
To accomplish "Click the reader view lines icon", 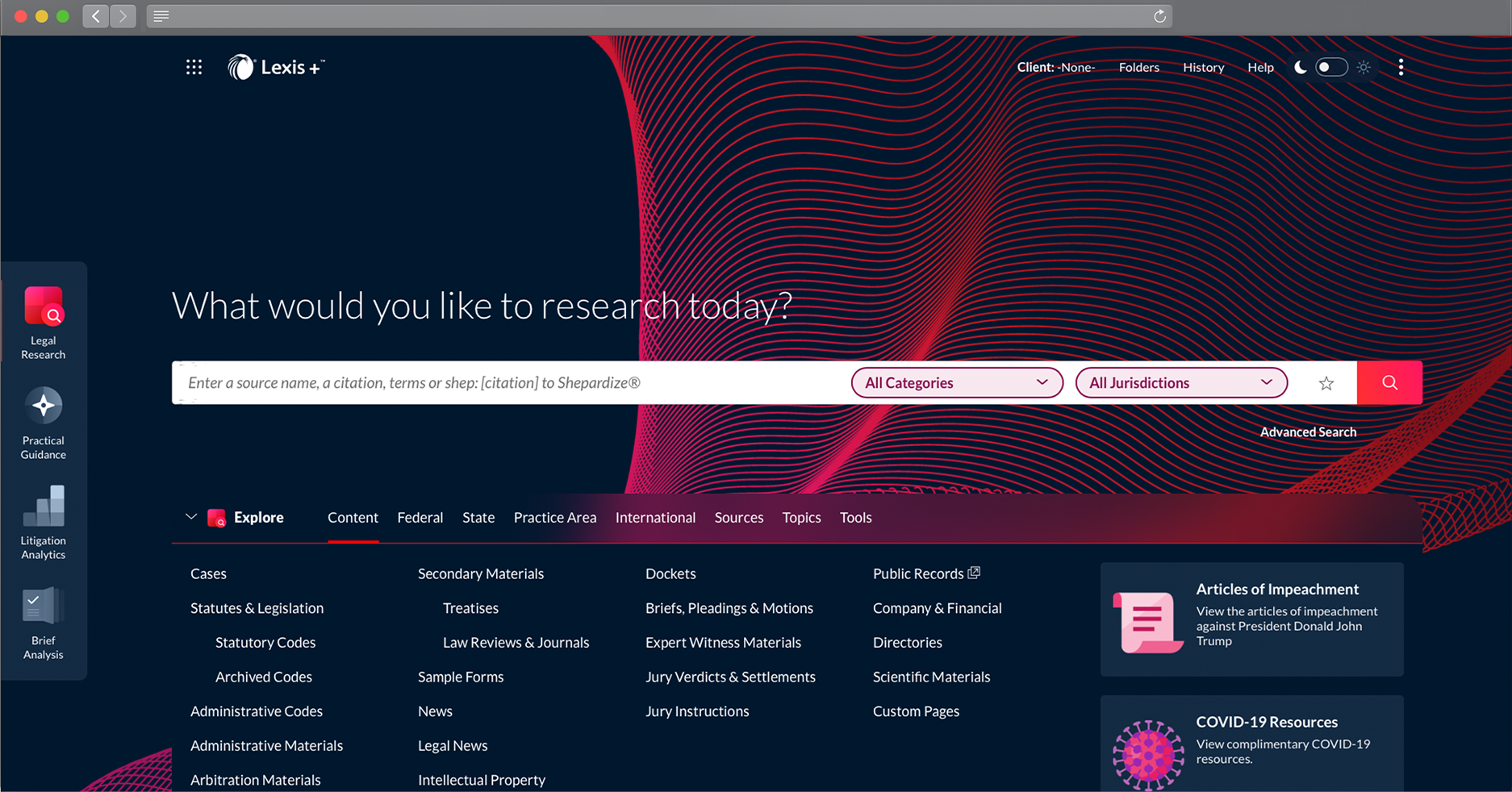I will click(161, 16).
